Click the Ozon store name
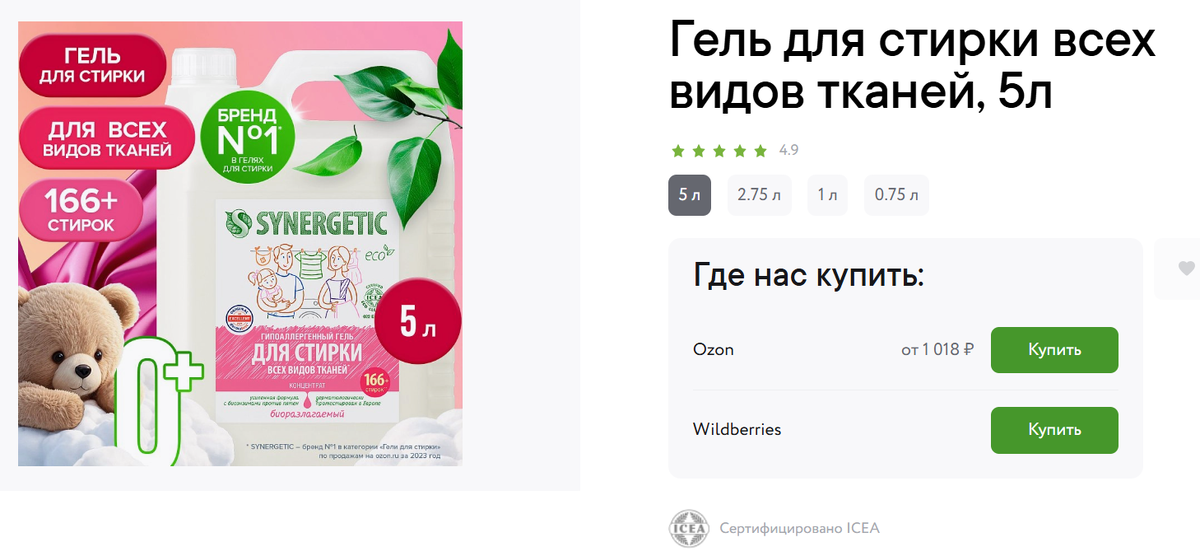 (713, 350)
